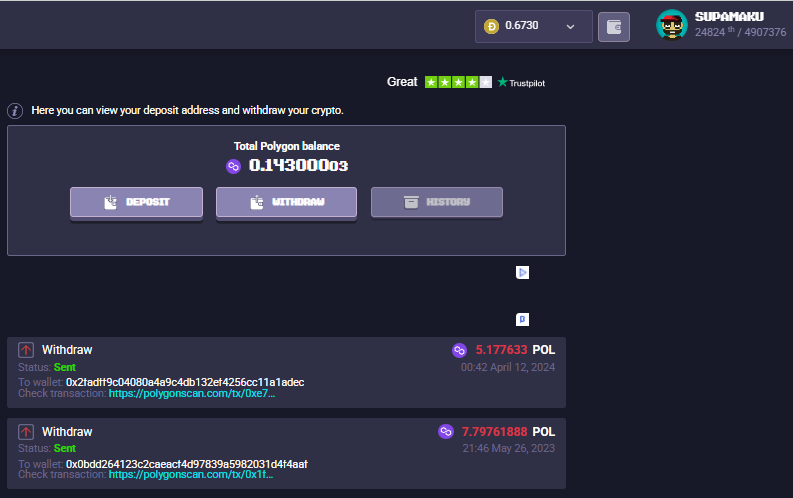Open the wallet icon button
793x498 pixels.
pos(613,27)
